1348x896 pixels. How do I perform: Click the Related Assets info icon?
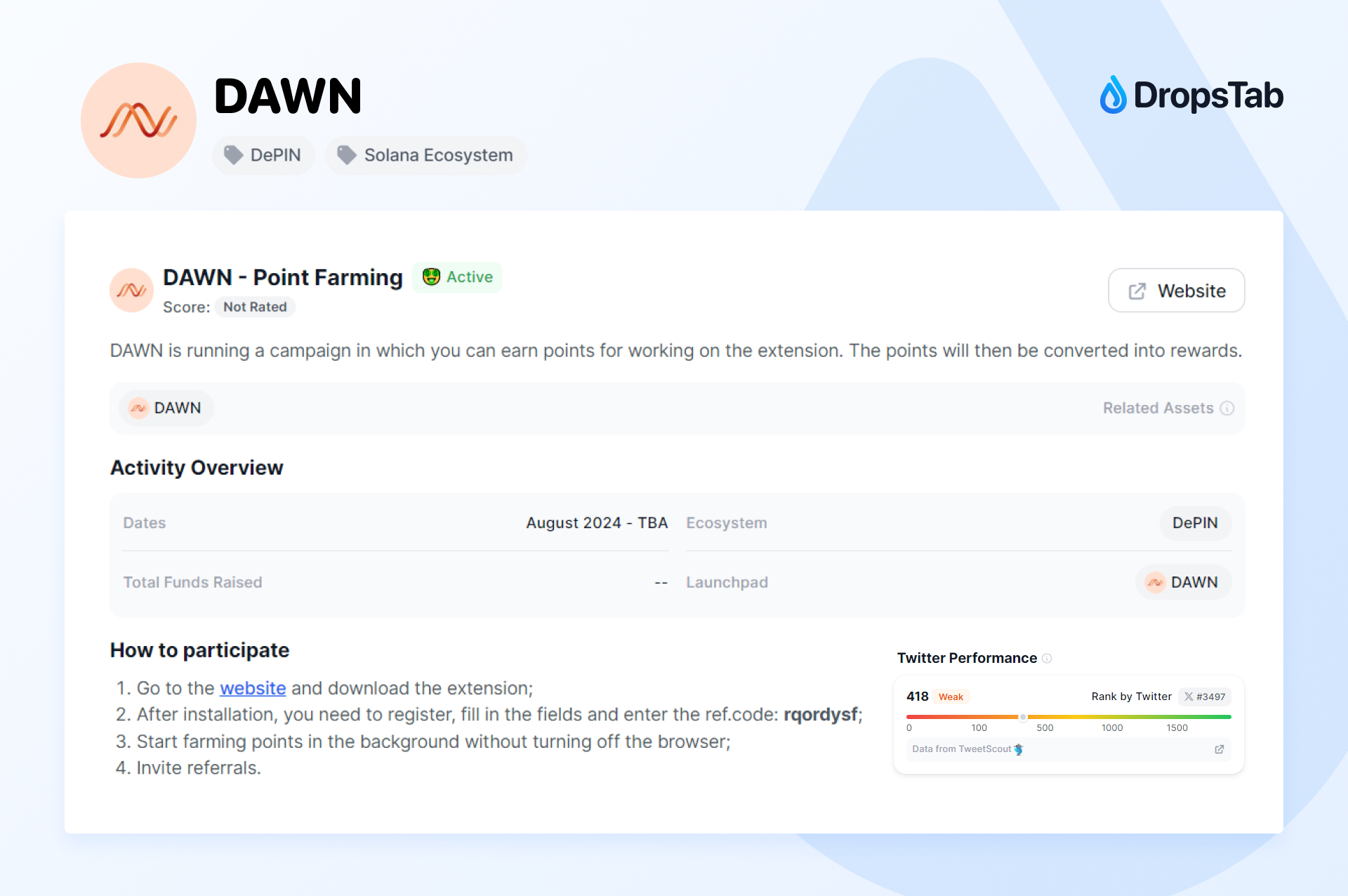click(x=1227, y=408)
